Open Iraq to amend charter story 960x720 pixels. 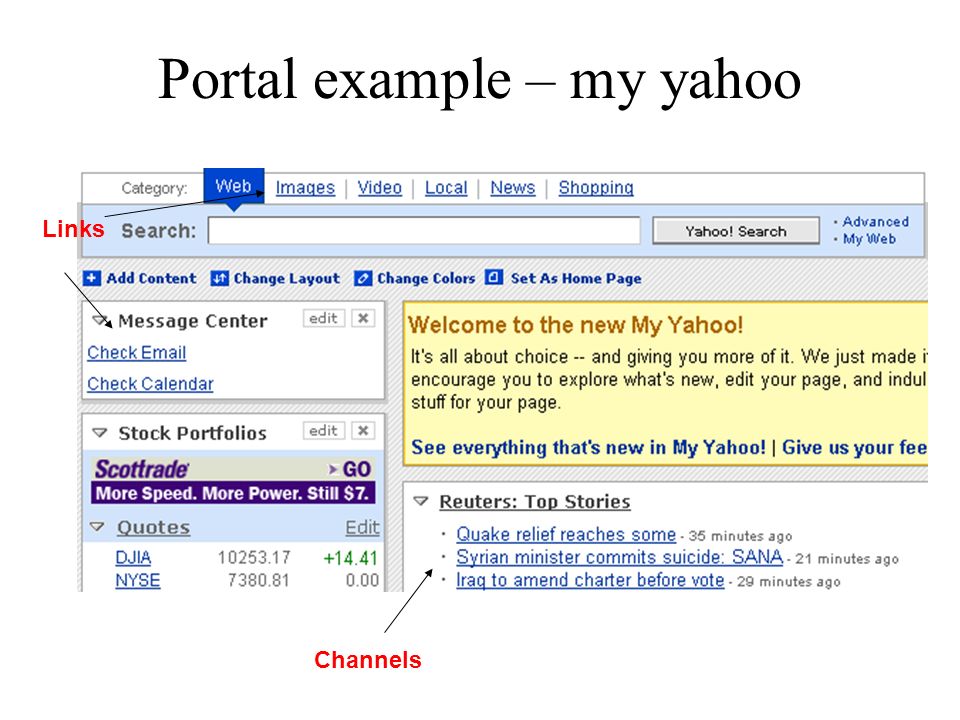tap(590, 580)
